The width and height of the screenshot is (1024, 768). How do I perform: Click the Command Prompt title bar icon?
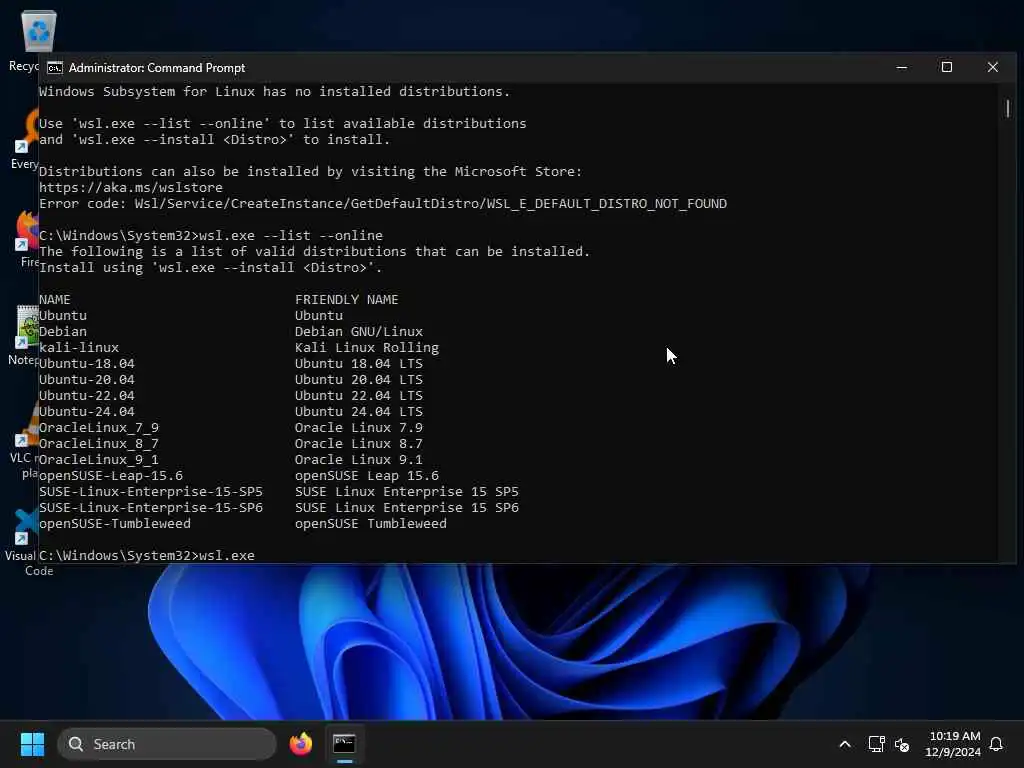click(55, 68)
